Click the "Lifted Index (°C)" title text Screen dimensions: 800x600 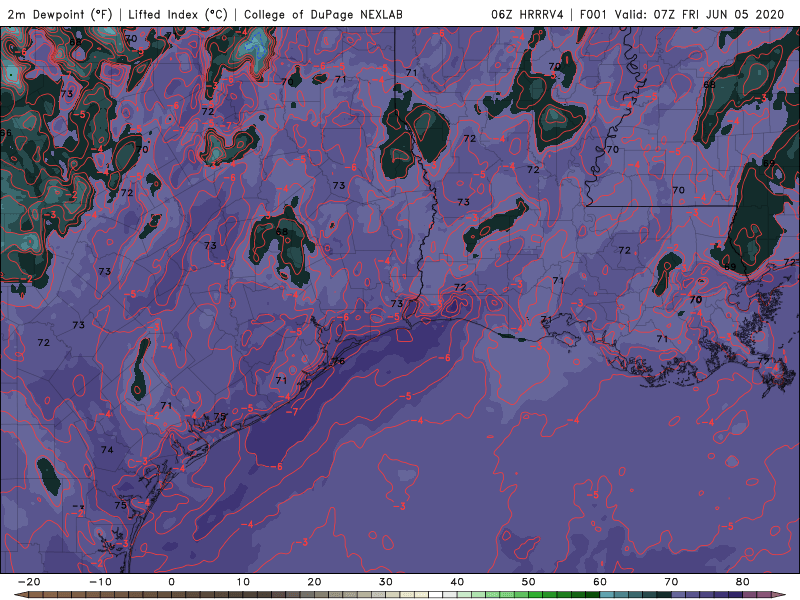click(178, 15)
